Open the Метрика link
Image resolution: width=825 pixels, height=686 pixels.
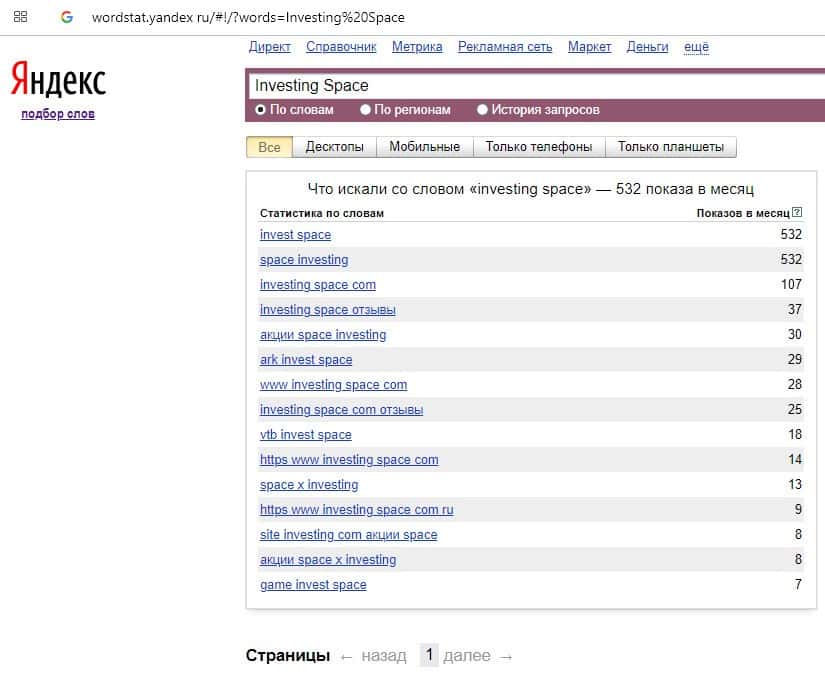(417, 47)
